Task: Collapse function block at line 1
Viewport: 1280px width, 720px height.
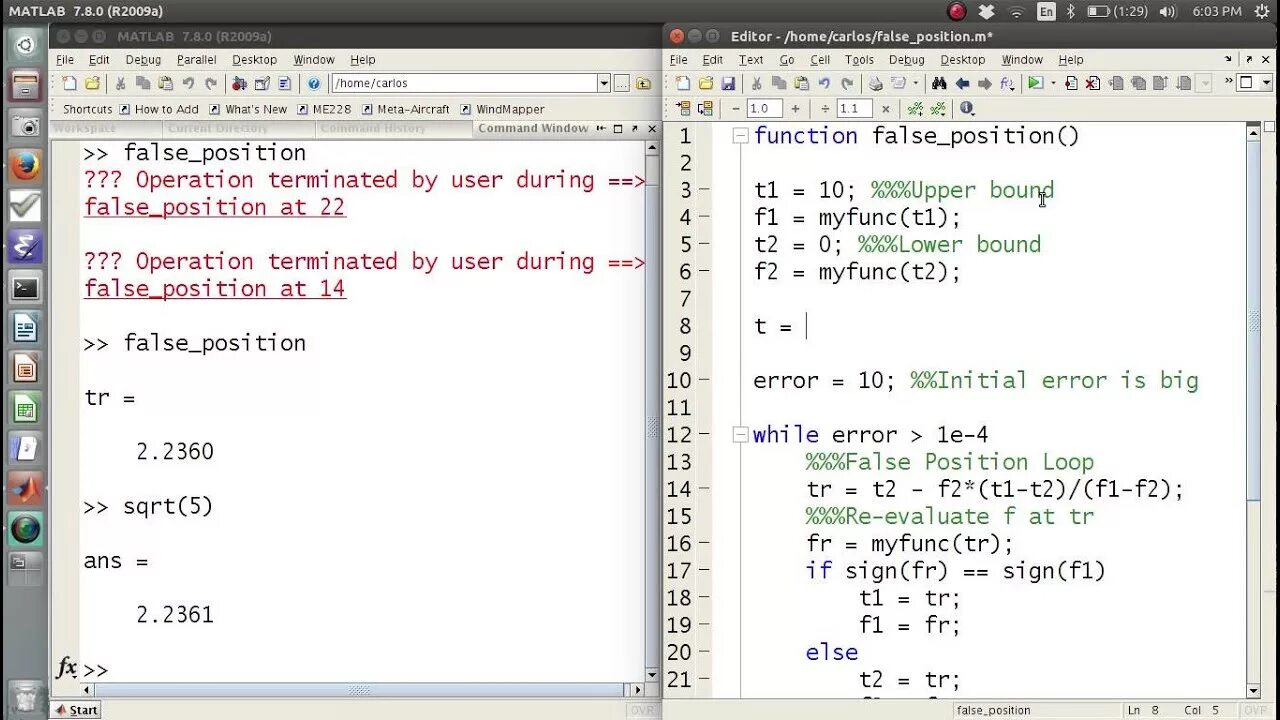Action: [740, 136]
